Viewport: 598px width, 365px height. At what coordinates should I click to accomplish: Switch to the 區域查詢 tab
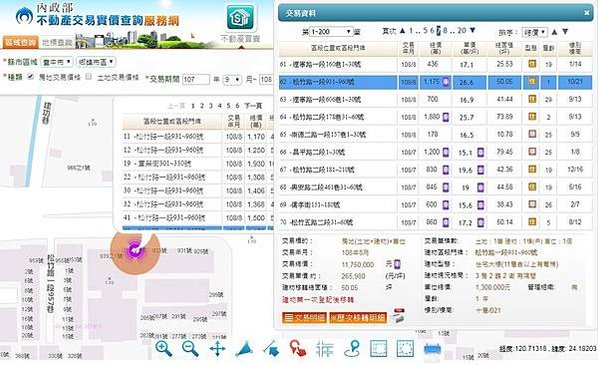click(x=21, y=42)
